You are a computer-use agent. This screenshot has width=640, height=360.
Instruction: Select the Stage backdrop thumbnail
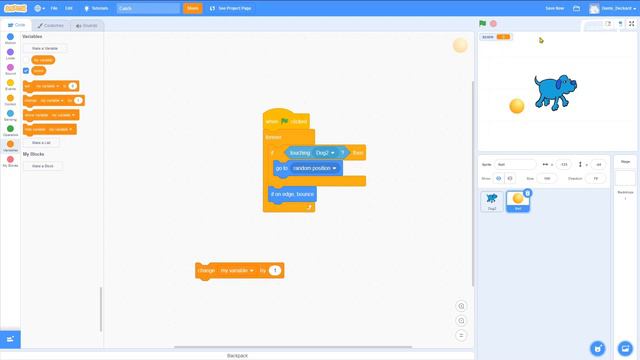625,178
